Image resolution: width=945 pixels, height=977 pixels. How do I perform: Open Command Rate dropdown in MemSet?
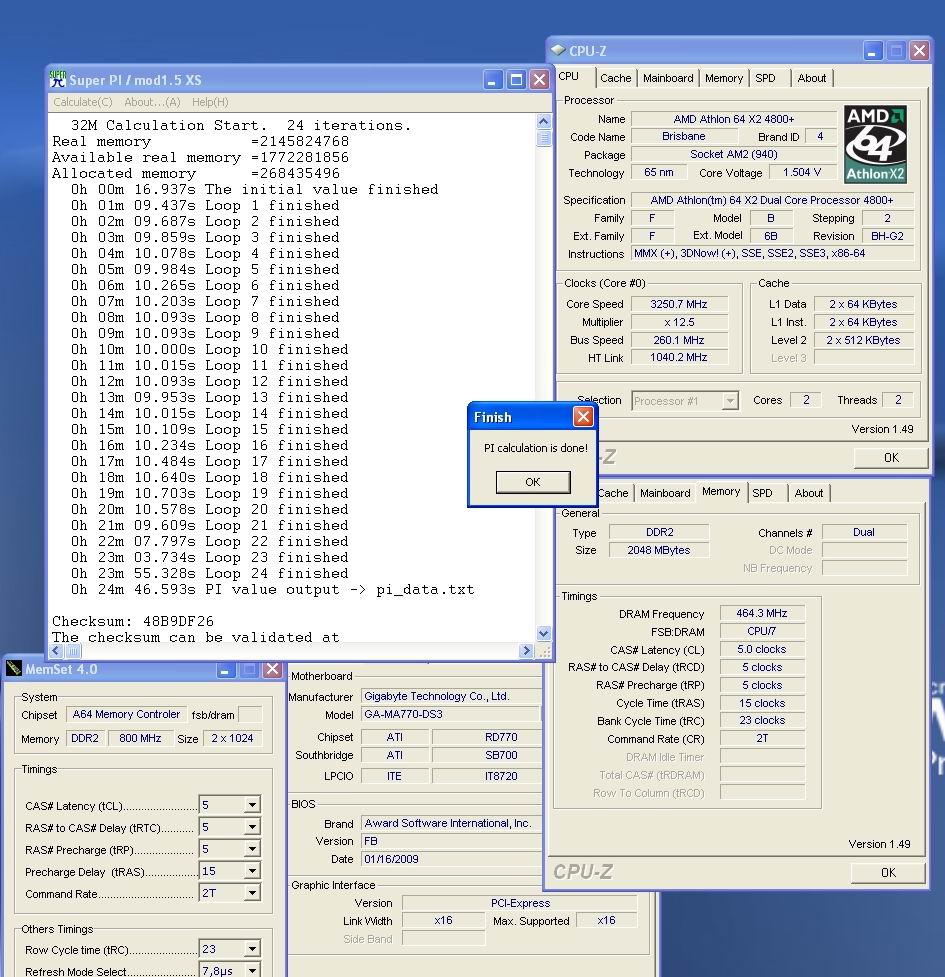coord(252,893)
